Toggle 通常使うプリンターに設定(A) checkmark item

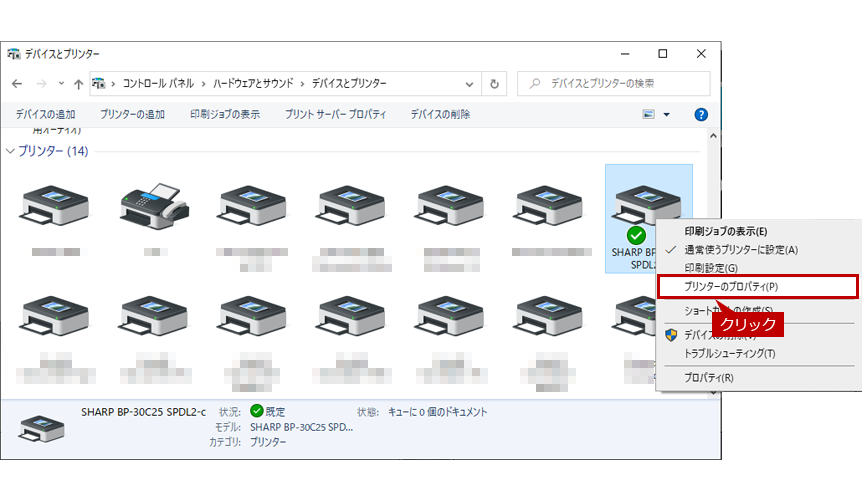pos(741,250)
